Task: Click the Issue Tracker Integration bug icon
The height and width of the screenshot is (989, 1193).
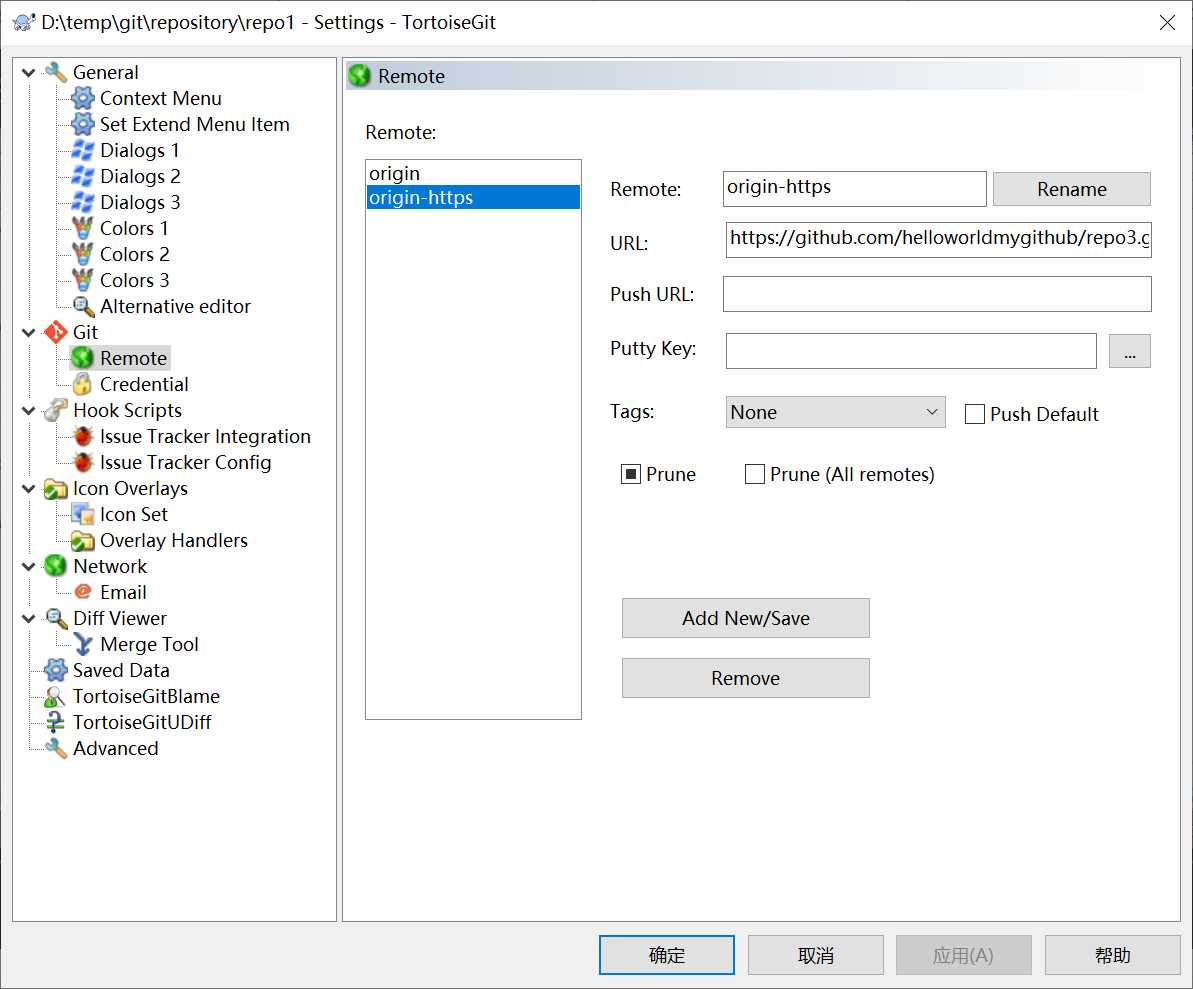Action: click(82, 437)
